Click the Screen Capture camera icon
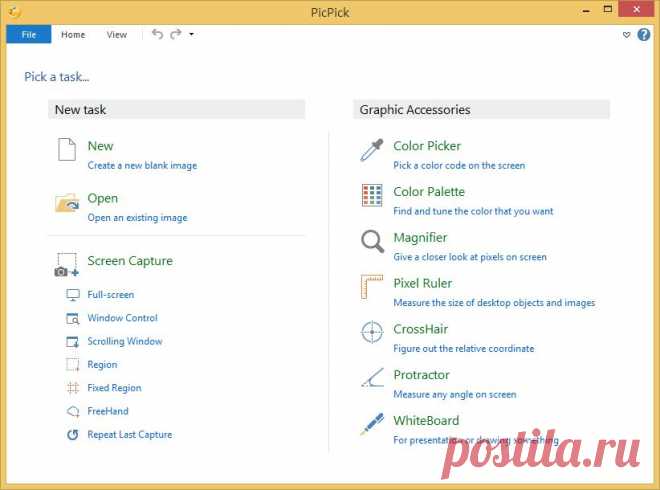 (67, 265)
